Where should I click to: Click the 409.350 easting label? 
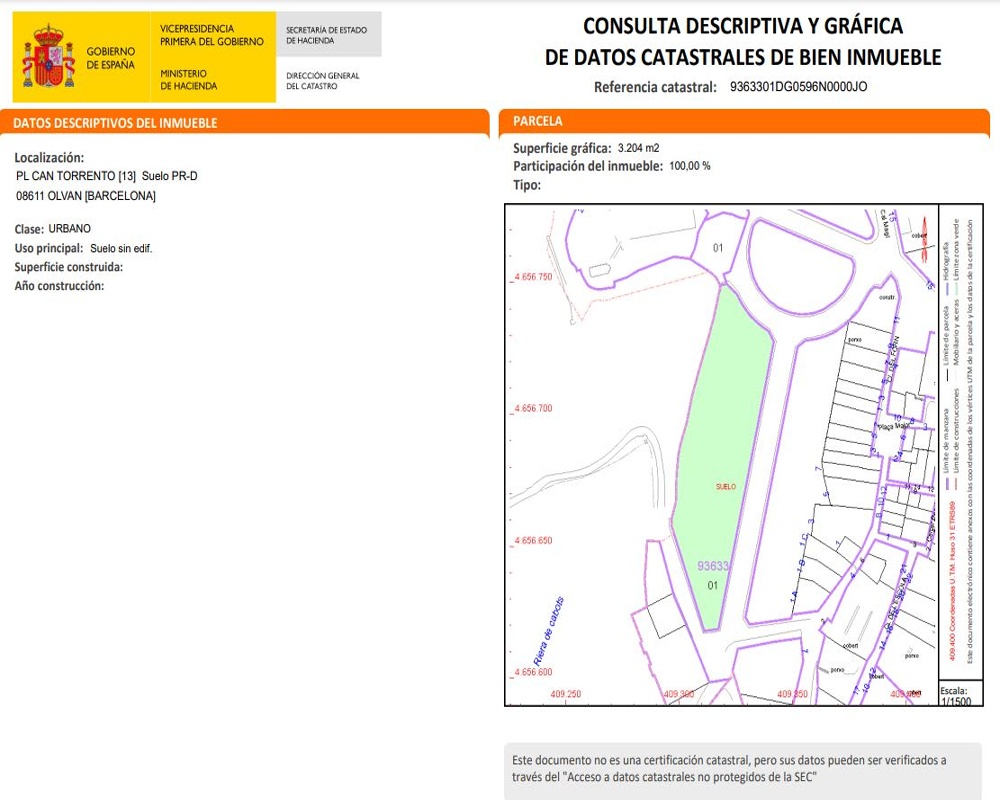tap(792, 694)
